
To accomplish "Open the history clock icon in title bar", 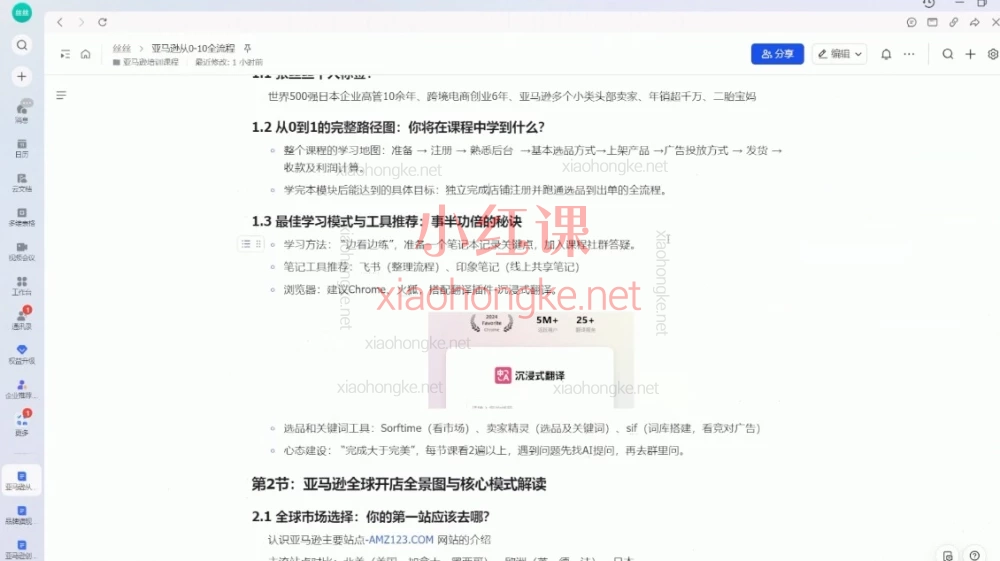I will point(929,3).
